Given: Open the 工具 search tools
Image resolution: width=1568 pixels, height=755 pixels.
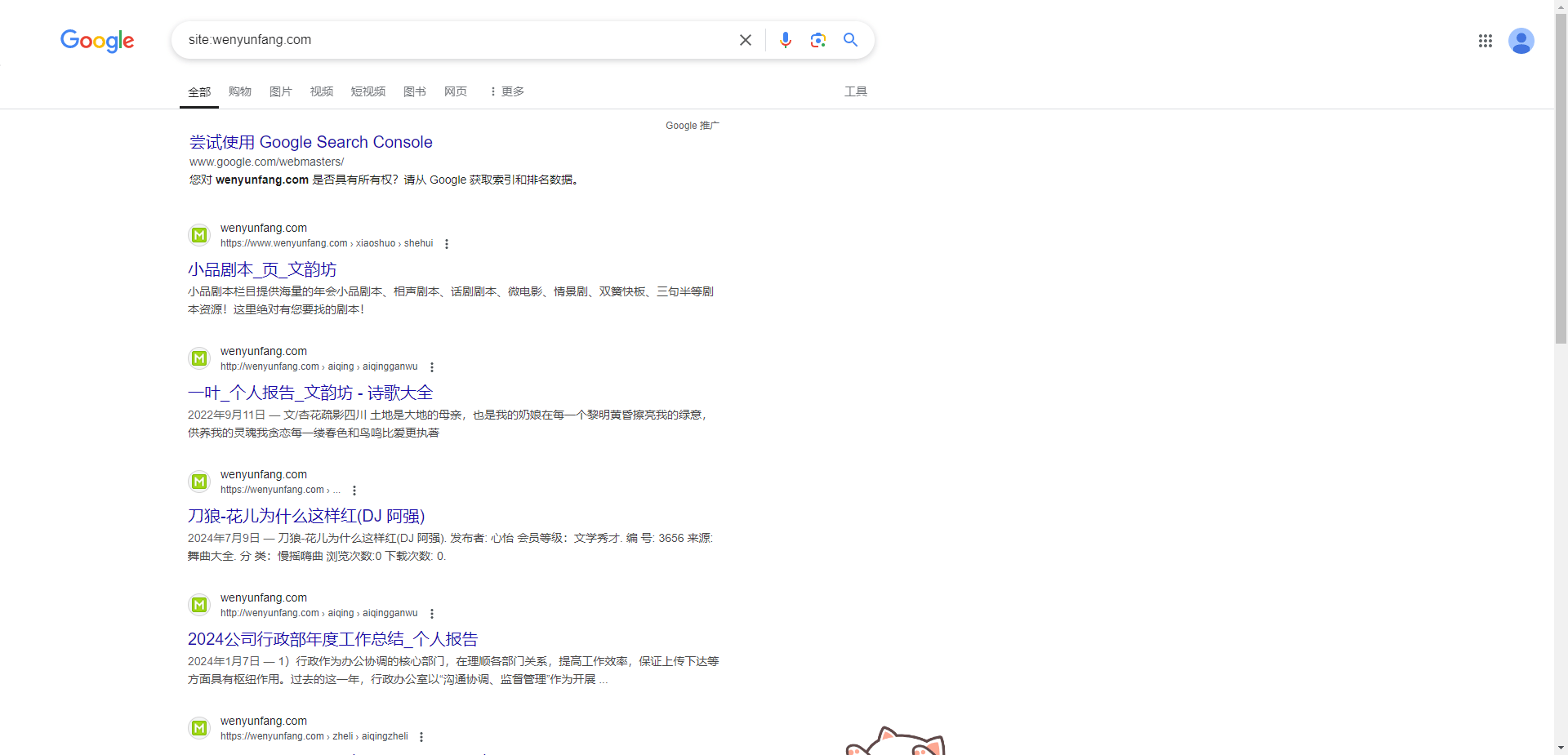Looking at the screenshot, I should coord(856,91).
